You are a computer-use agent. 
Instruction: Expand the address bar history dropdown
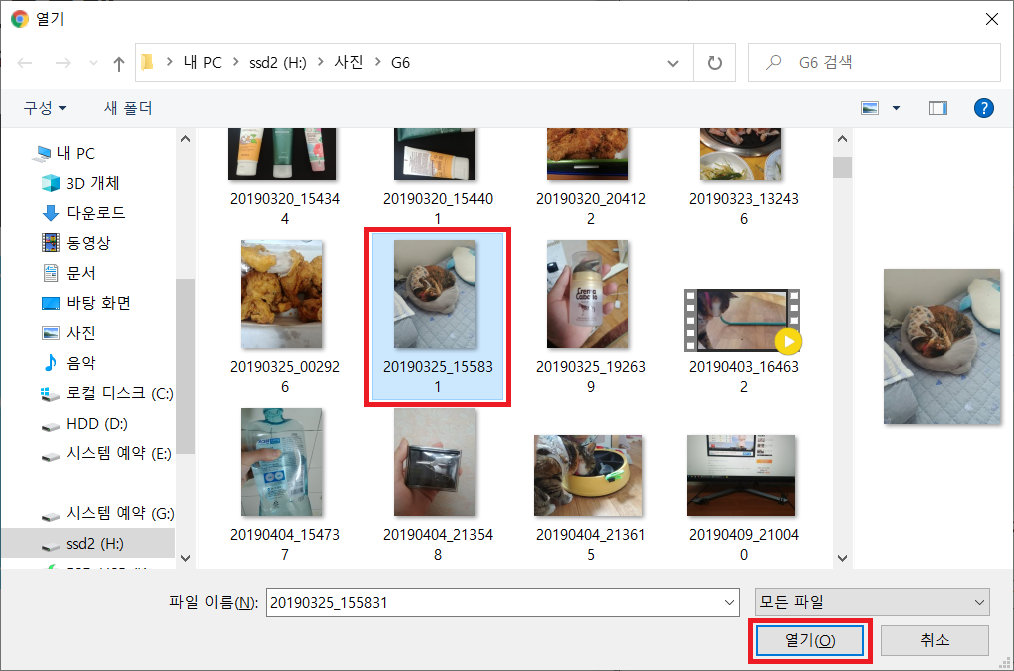point(673,63)
